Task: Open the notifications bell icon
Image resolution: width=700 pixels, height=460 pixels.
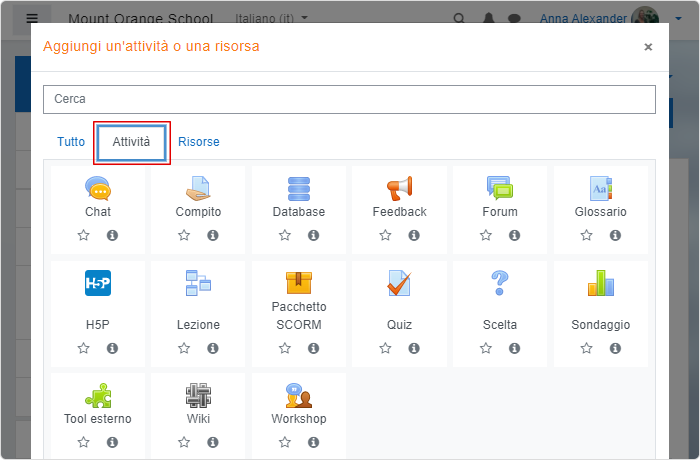Action: [489, 18]
